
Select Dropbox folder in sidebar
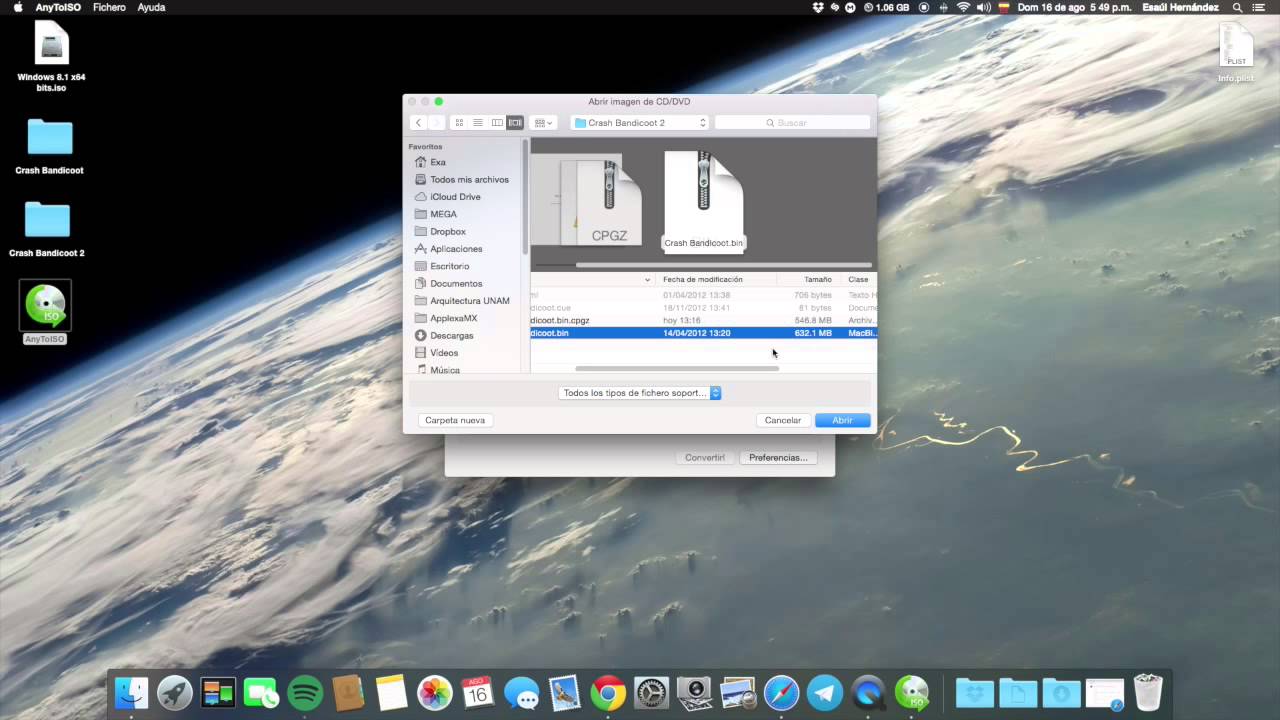[440, 232]
